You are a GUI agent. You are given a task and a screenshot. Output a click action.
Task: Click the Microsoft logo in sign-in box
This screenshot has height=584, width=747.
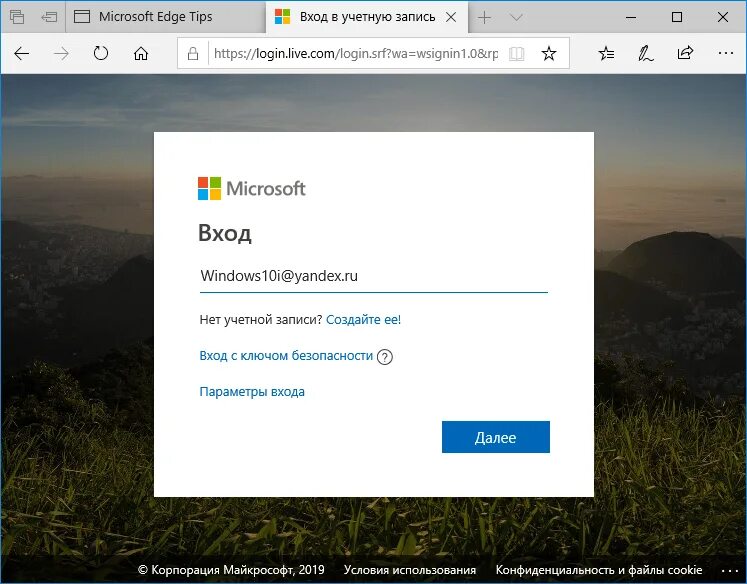(x=252, y=189)
